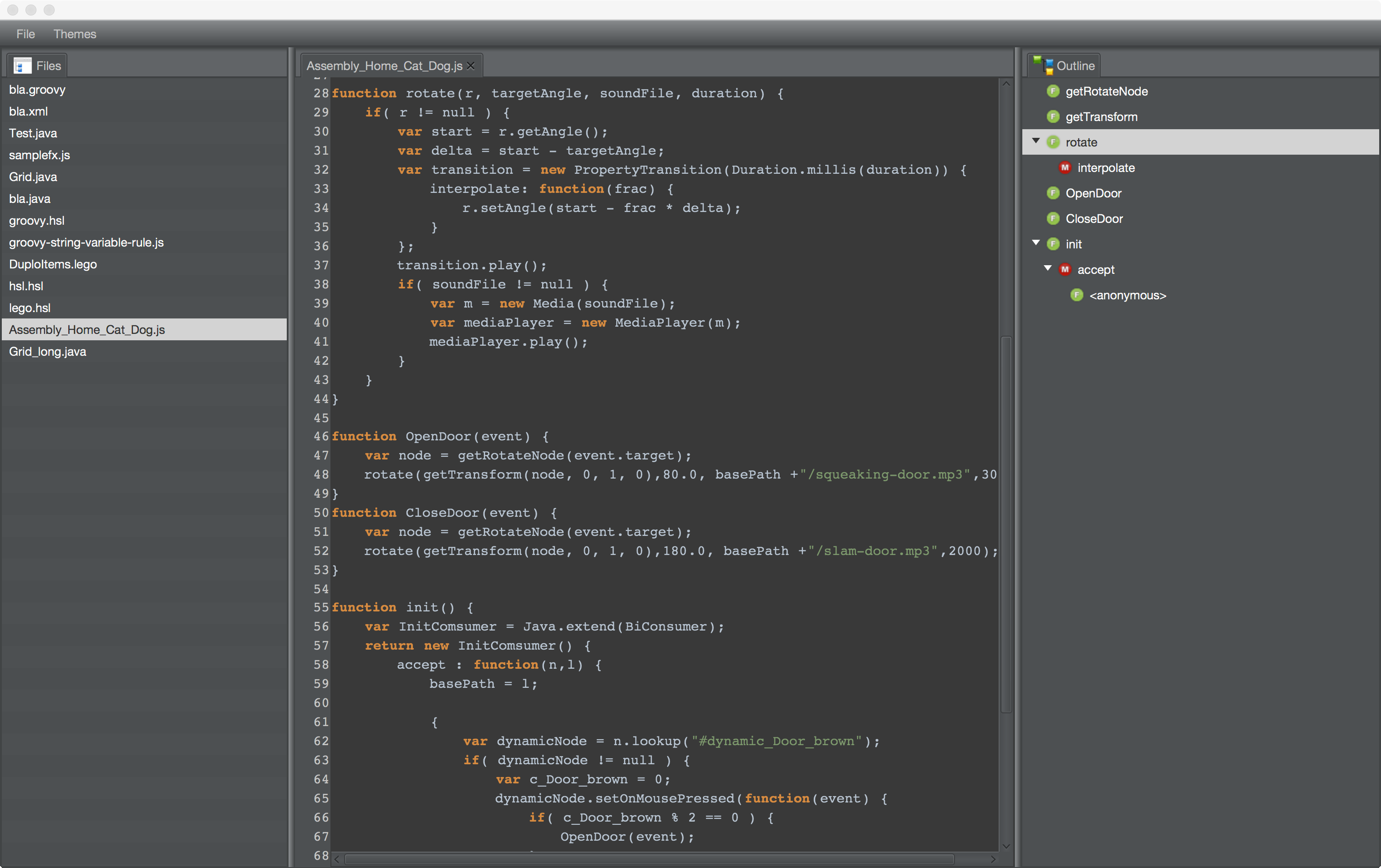Open the Themes menu

point(75,34)
